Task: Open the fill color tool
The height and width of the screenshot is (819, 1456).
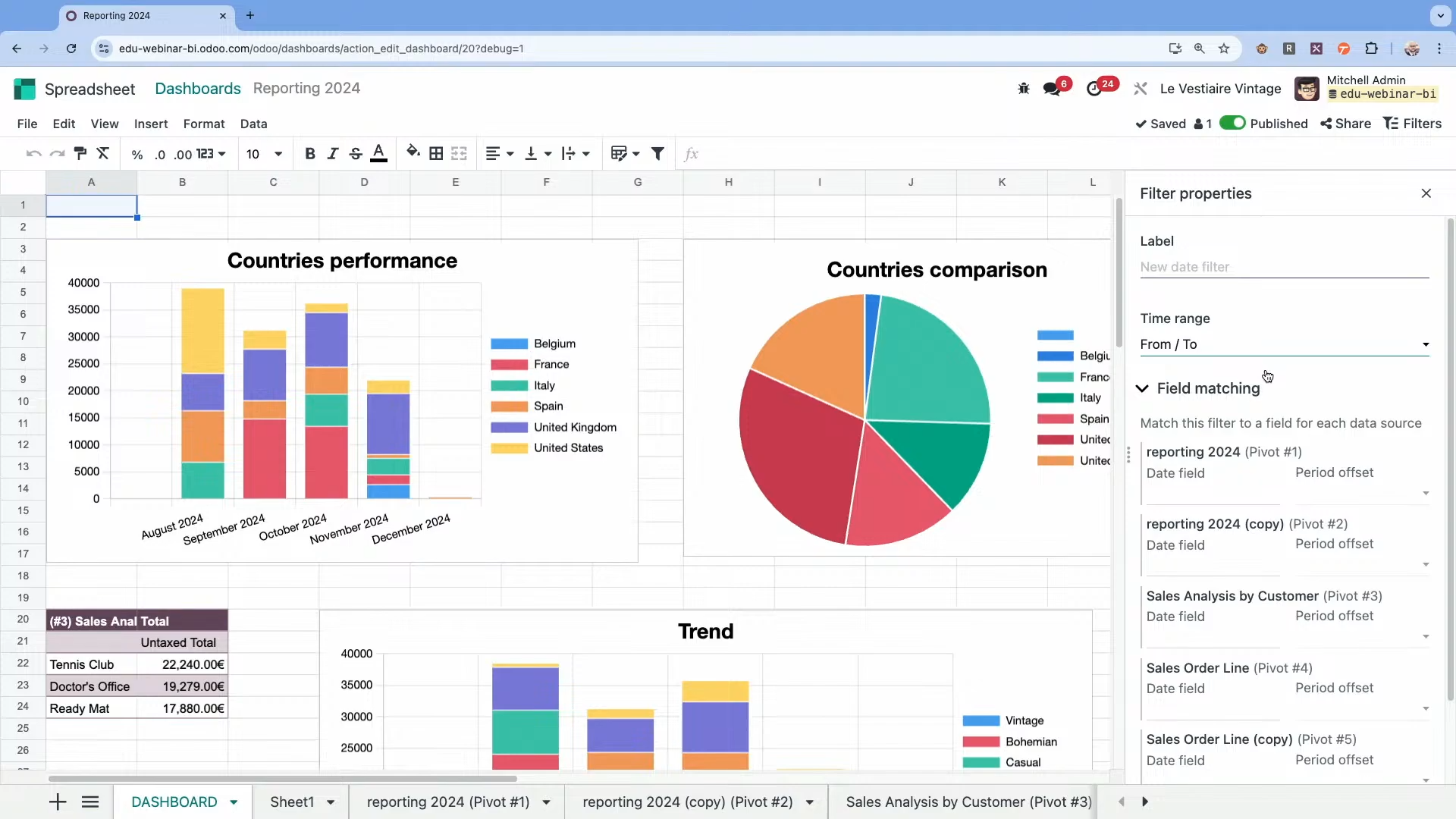Action: (413, 153)
